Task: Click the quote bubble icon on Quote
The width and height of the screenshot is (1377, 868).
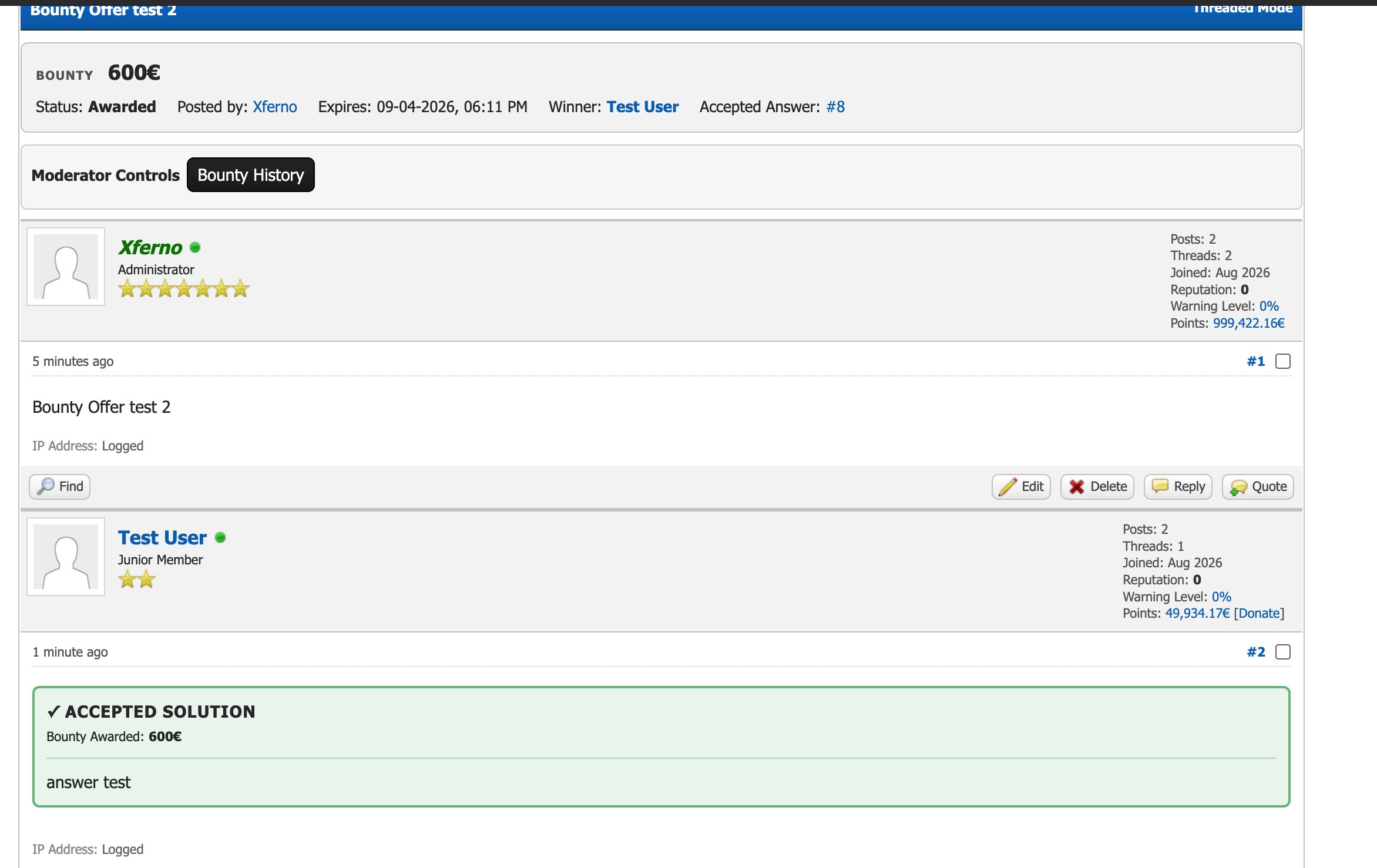Action: tap(1238, 487)
